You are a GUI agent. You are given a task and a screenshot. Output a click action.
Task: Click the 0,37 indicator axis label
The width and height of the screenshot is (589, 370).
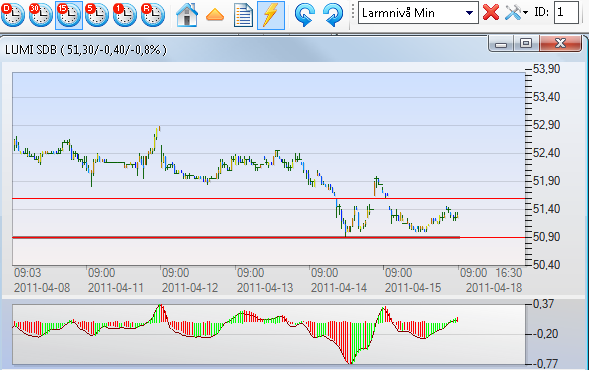544,304
